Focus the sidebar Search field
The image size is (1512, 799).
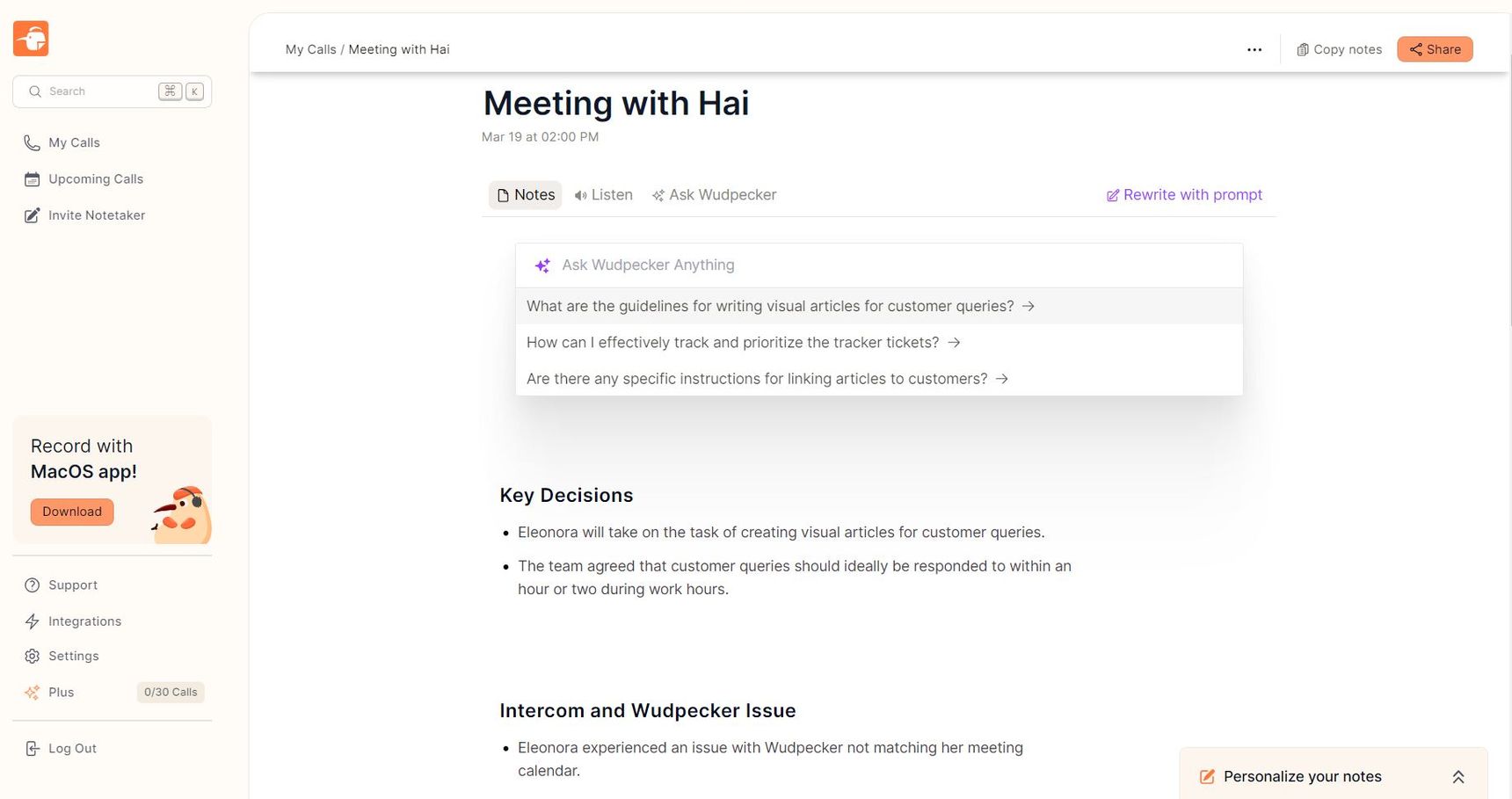point(113,91)
